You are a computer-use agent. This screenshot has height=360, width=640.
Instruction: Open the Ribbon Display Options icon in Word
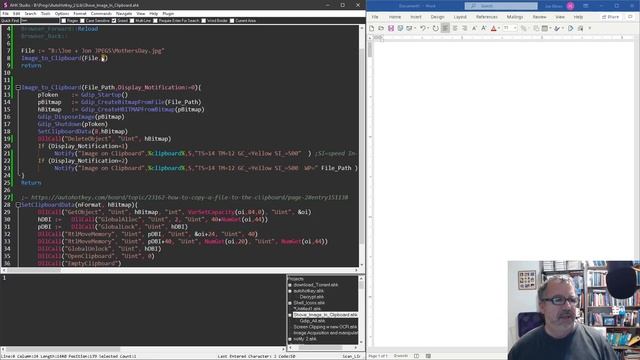coord(586,6)
